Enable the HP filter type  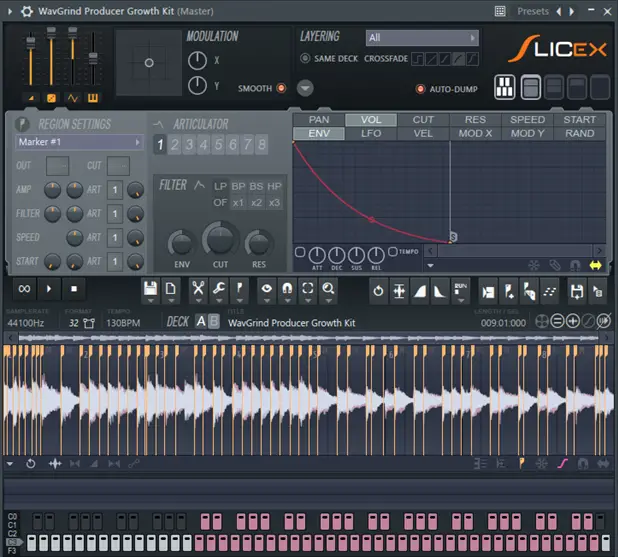tap(274, 186)
